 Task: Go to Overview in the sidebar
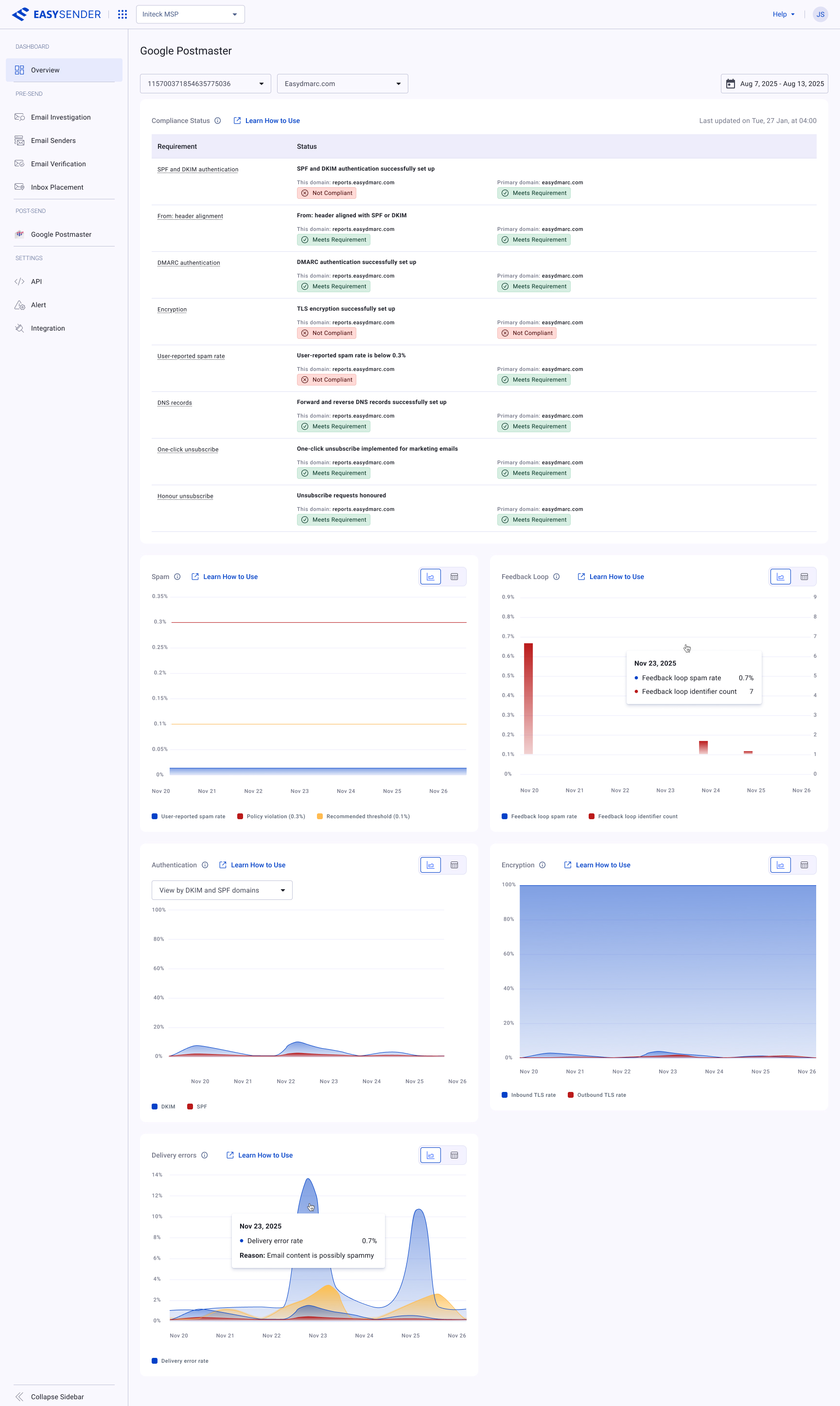click(x=64, y=70)
